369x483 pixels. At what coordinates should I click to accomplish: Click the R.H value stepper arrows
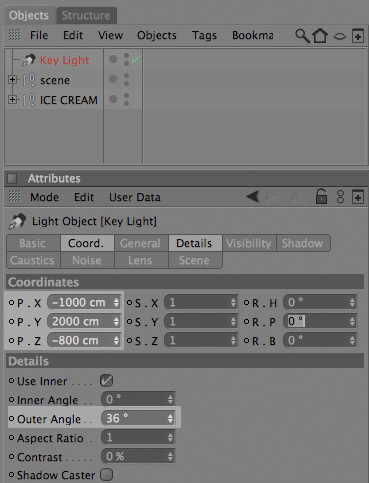click(352, 303)
